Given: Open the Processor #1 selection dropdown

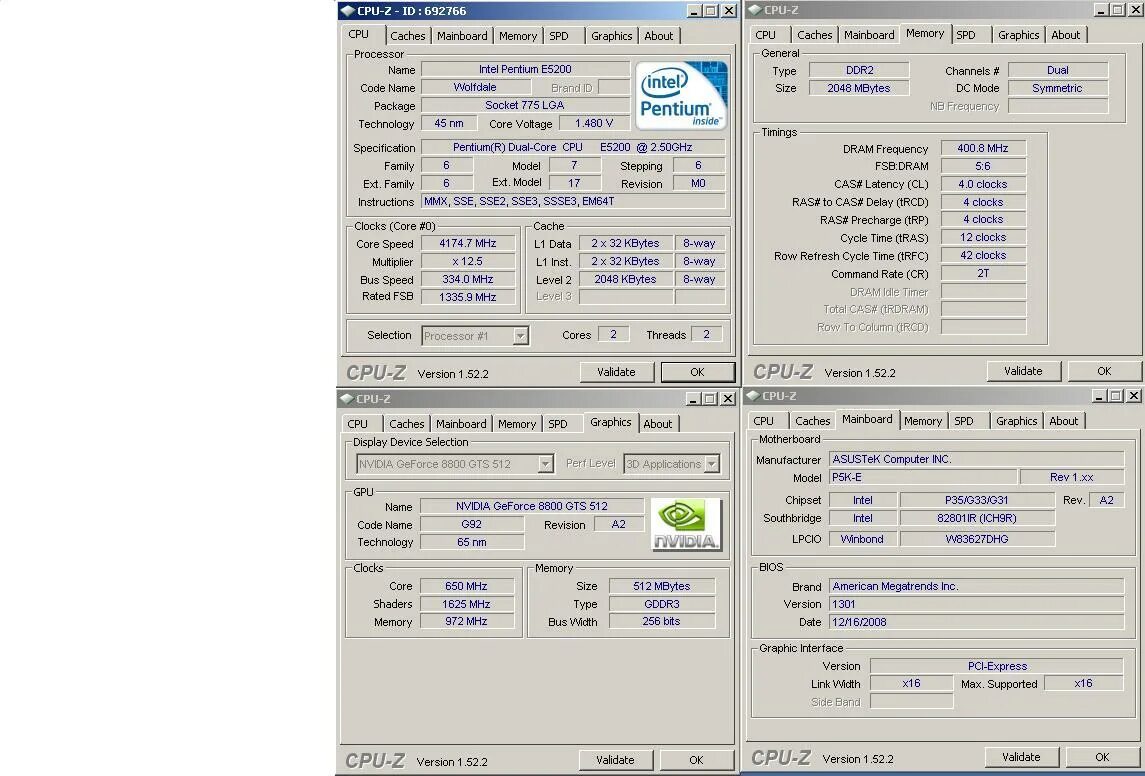Looking at the screenshot, I should tap(520, 336).
